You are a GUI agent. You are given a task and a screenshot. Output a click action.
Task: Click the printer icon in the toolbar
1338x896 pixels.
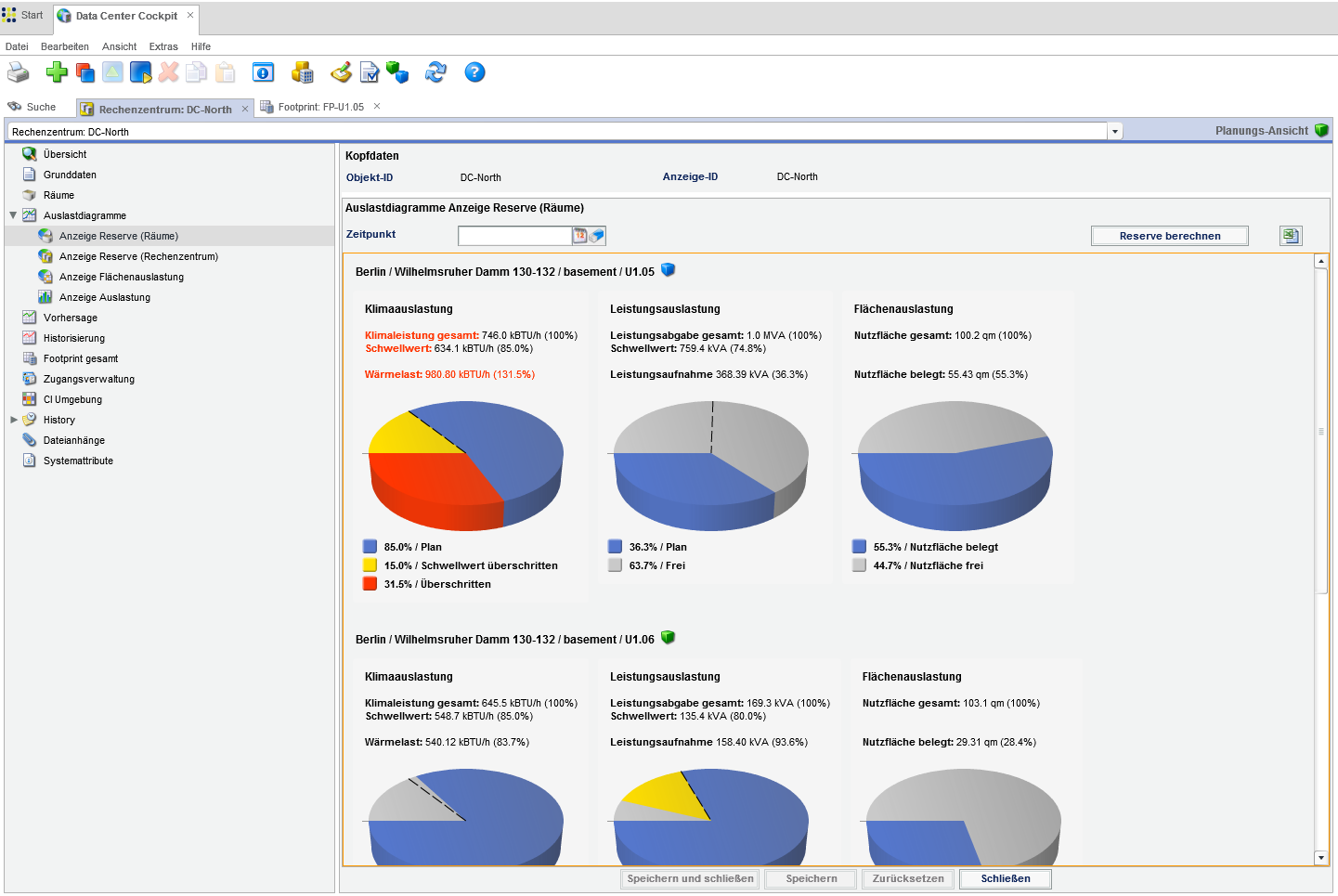coord(19,72)
